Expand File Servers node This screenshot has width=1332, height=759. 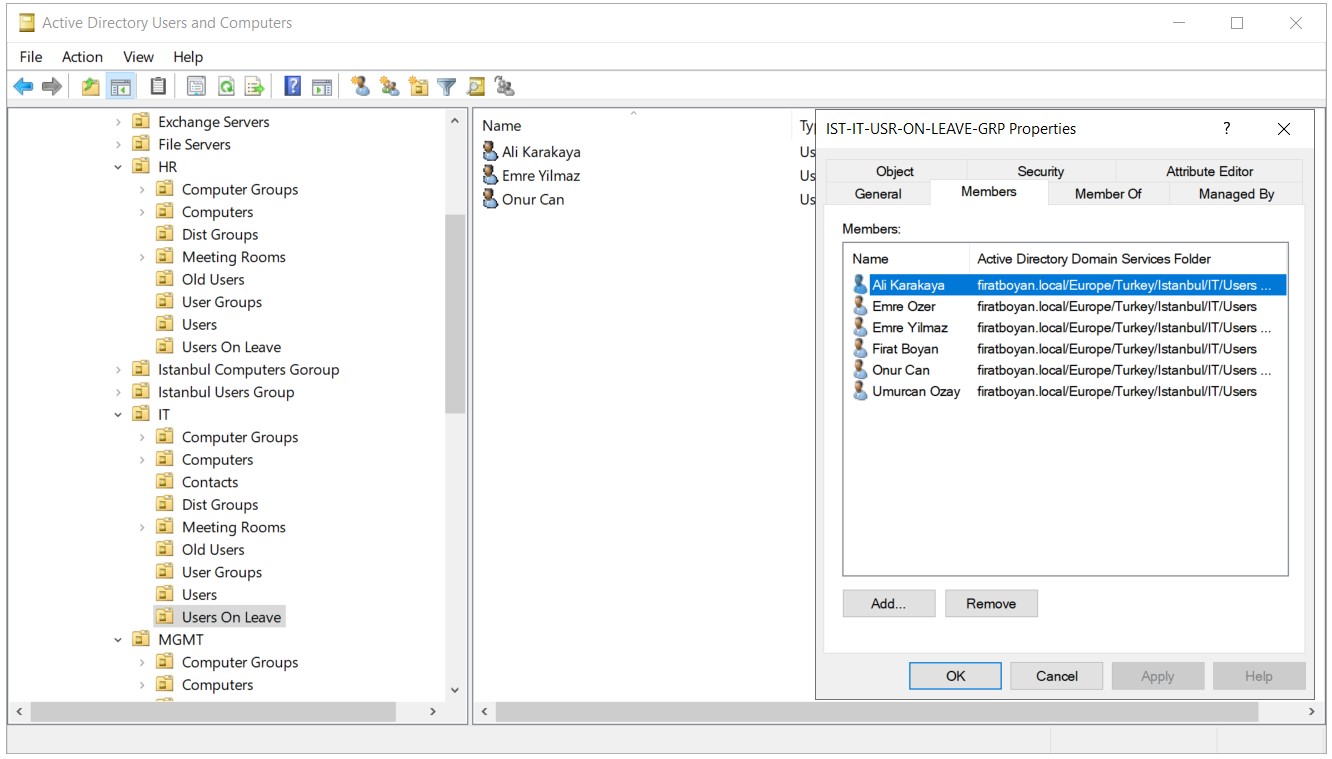[x=118, y=145]
